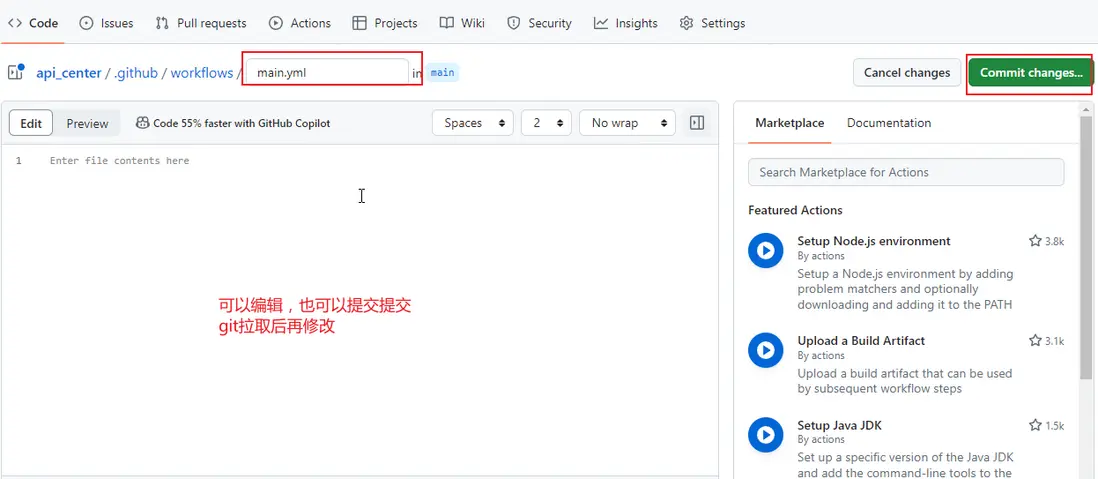1098x479 pixels.
Task: Open the No wrap dropdown
Action: tap(627, 123)
